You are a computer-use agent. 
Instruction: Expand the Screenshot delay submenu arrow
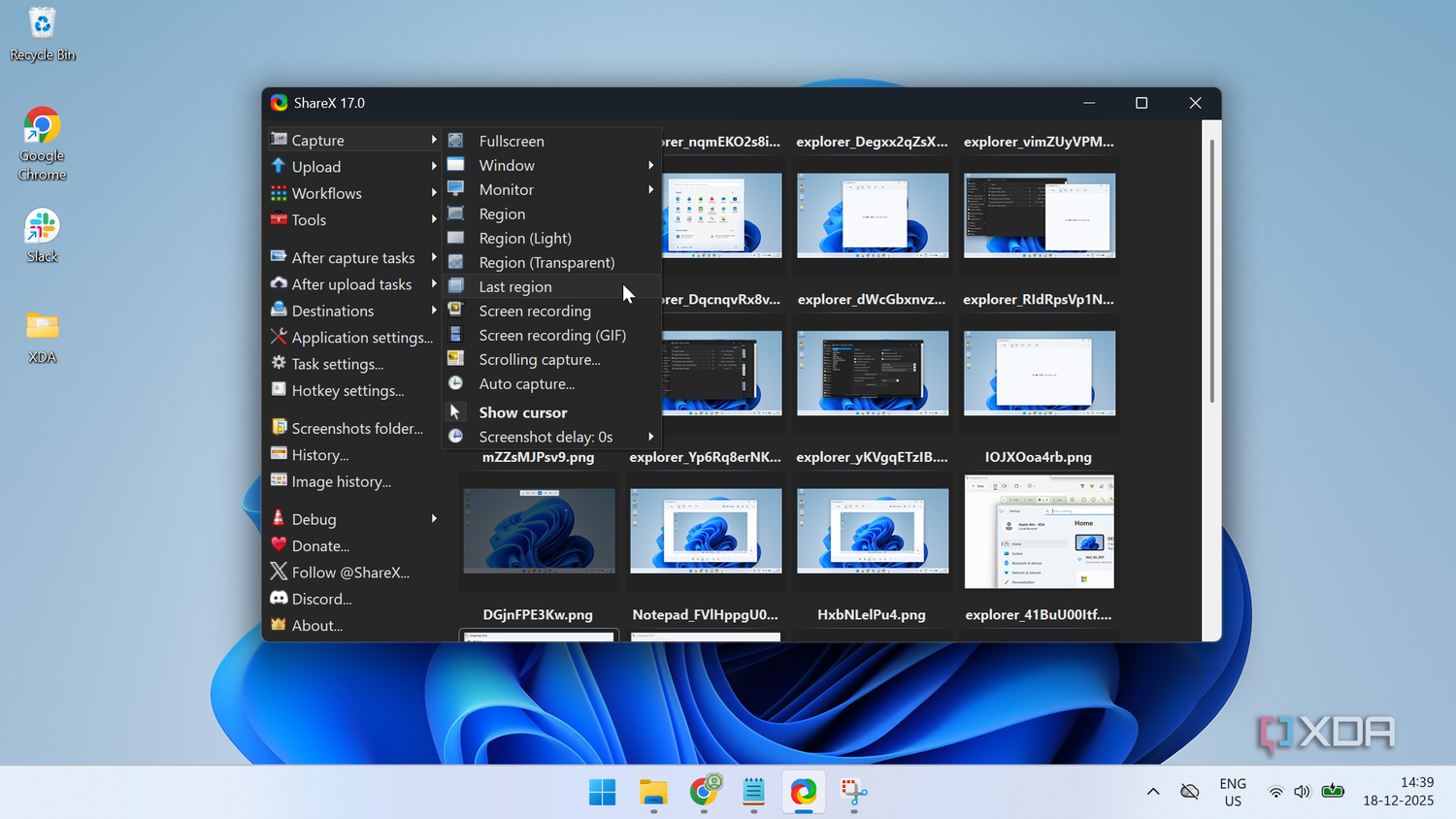[651, 437]
